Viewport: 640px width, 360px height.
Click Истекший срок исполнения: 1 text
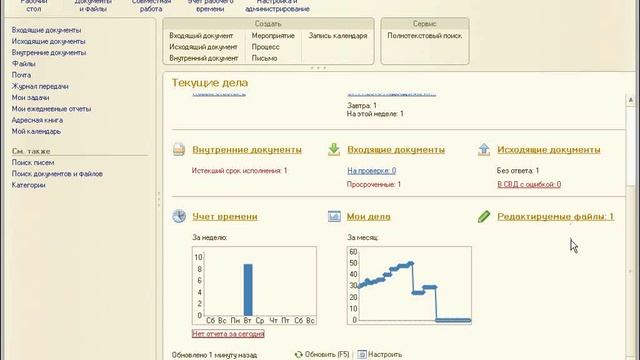tap(240, 171)
